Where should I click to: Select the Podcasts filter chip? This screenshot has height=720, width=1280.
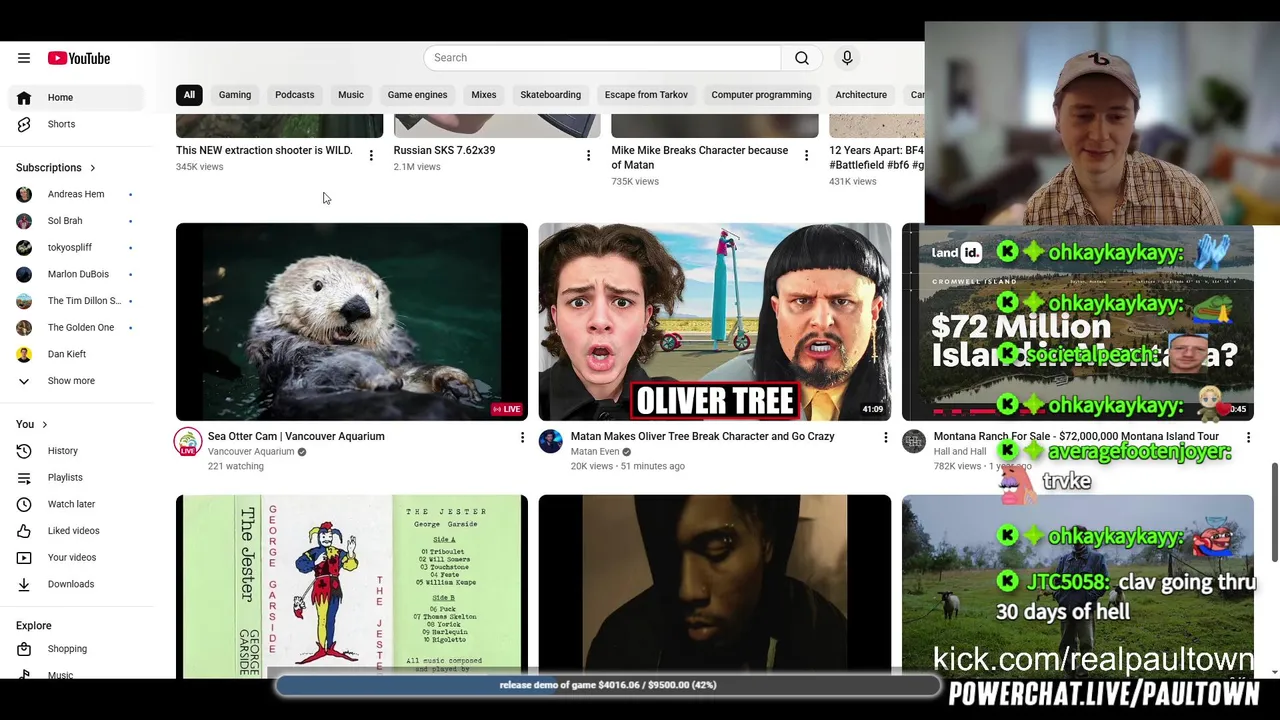point(294,95)
